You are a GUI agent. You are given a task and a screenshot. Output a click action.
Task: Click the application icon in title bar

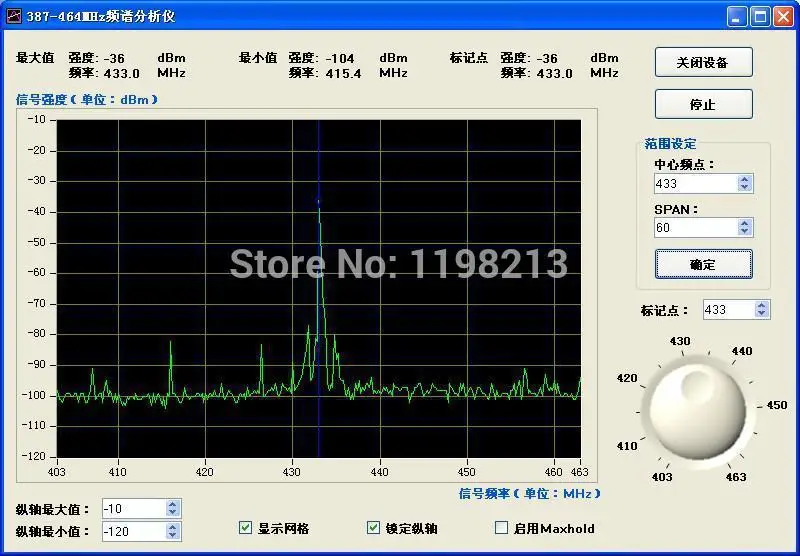coord(13,16)
